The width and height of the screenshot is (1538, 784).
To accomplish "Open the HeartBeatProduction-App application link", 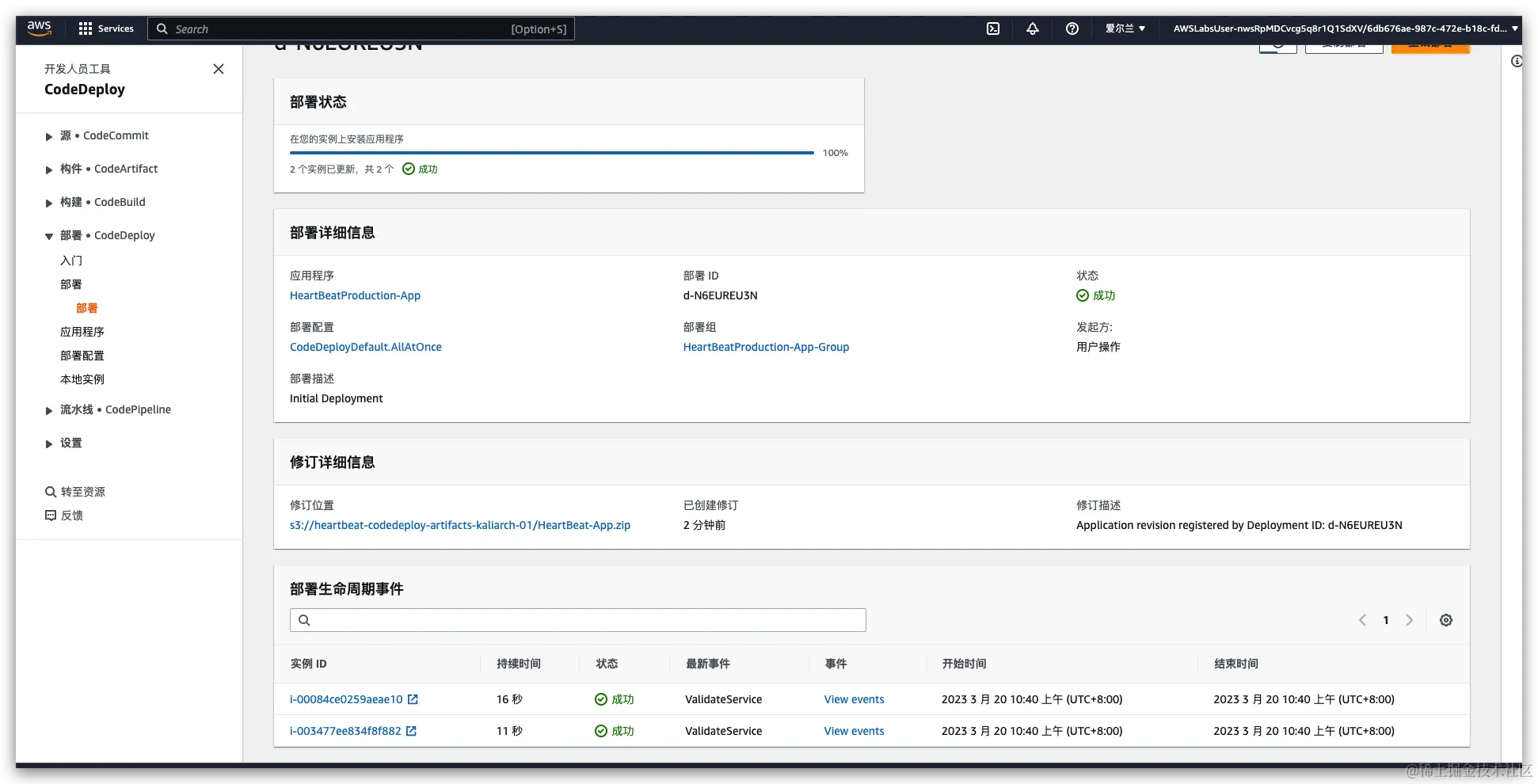I will (x=355, y=295).
